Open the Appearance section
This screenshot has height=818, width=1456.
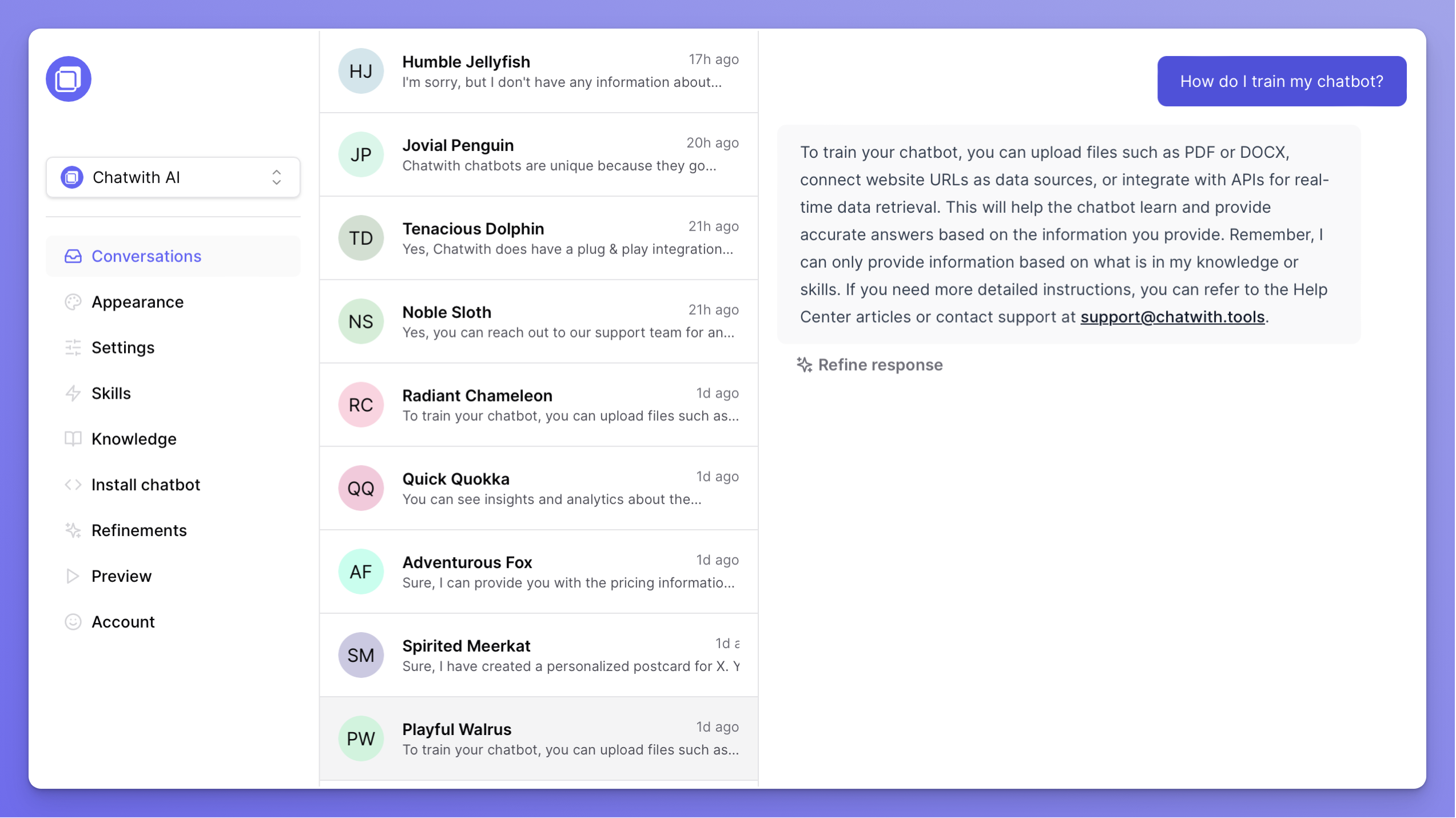(138, 302)
